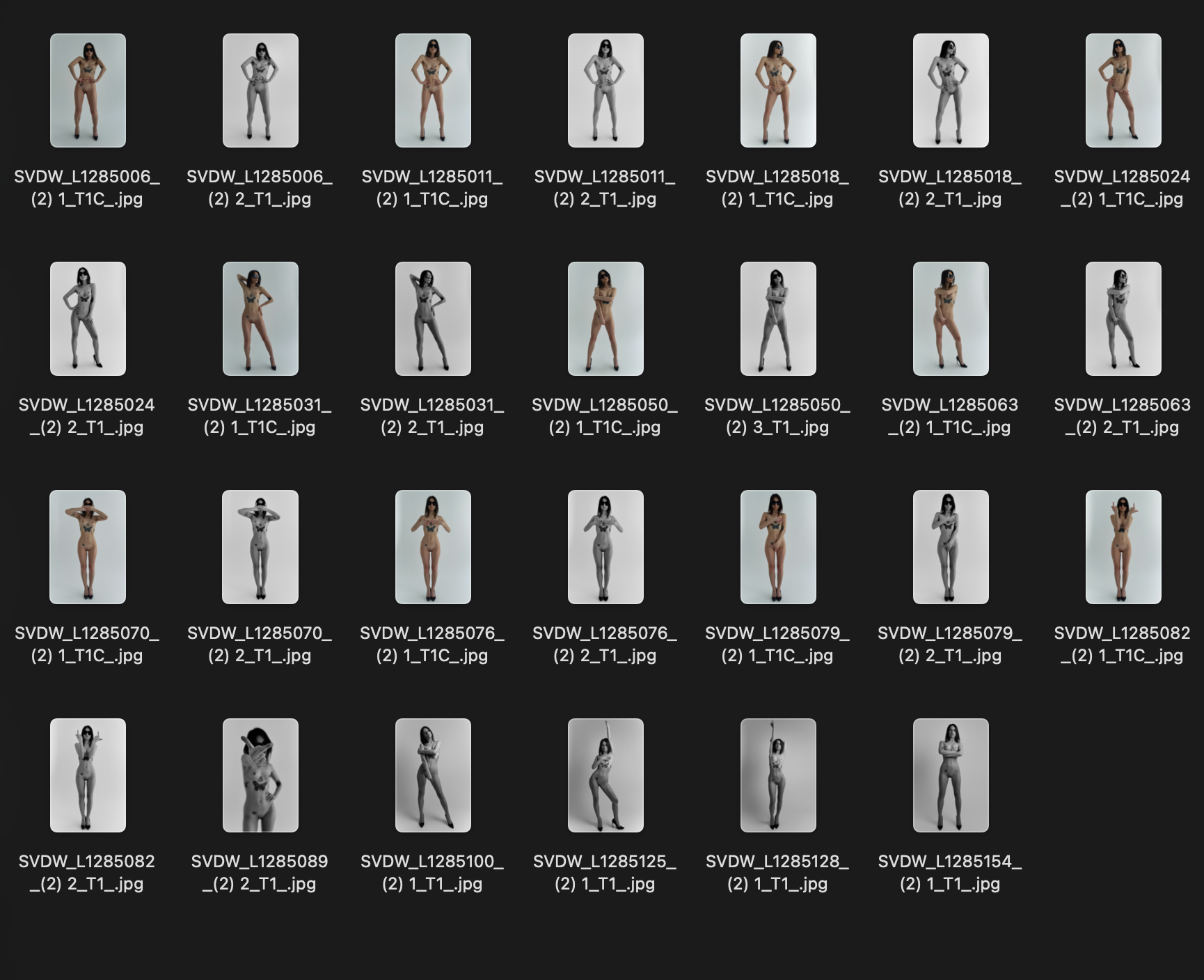The height and width of the screenshot is (980, 1204).
Task: Click filename SVDW_L1285079_(2) 2_T1_.jpg
Action: (x=950, y=645)
